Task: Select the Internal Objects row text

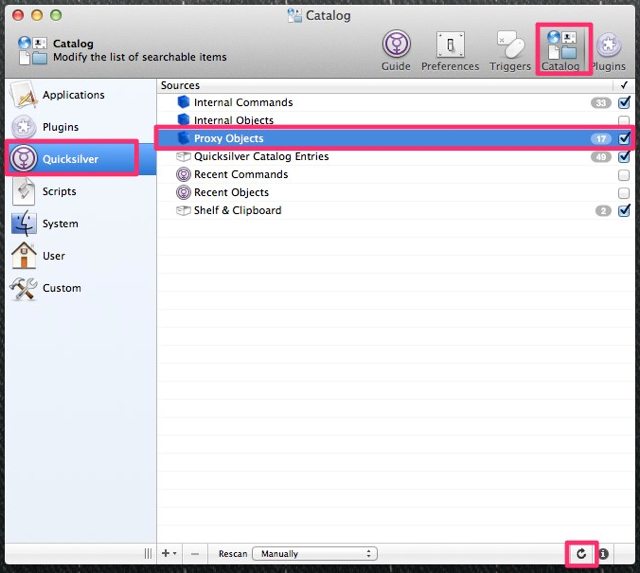Action: point(233,120)
